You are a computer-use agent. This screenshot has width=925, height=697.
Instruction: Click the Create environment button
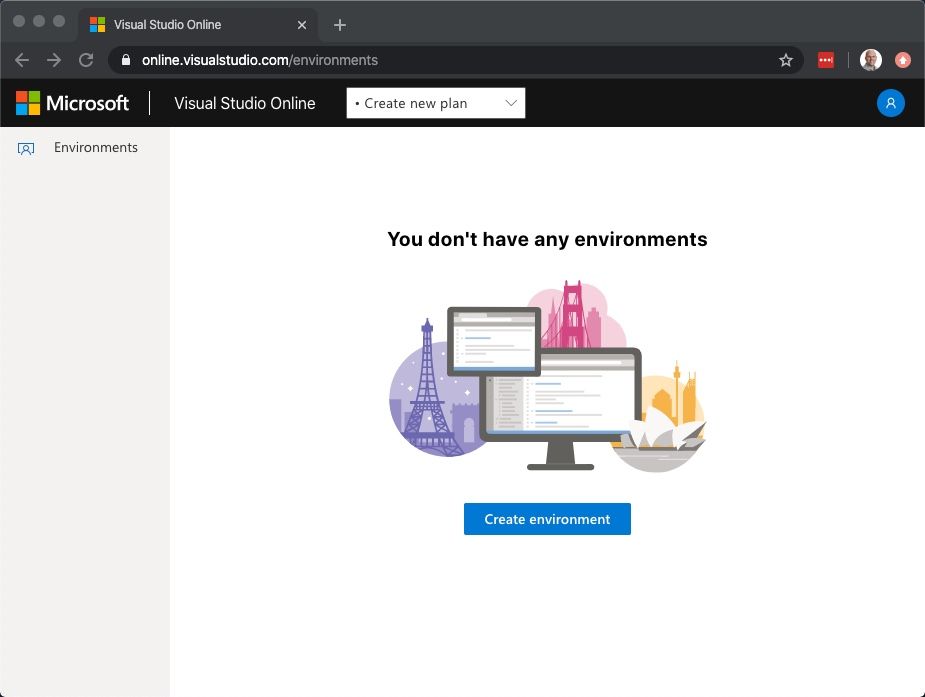point(547,519)
